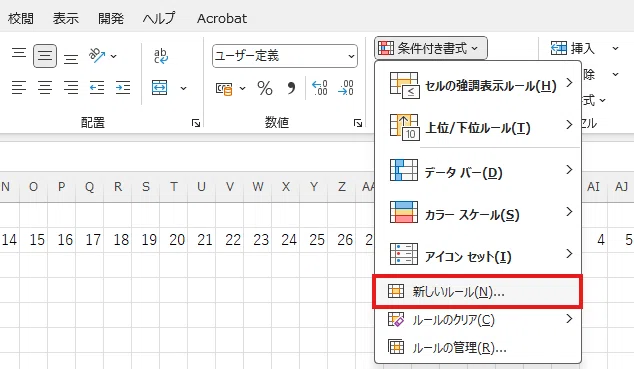Click 挿入 insert cells icon
Viewport: 634px width, 369px height.
[559, 48]
